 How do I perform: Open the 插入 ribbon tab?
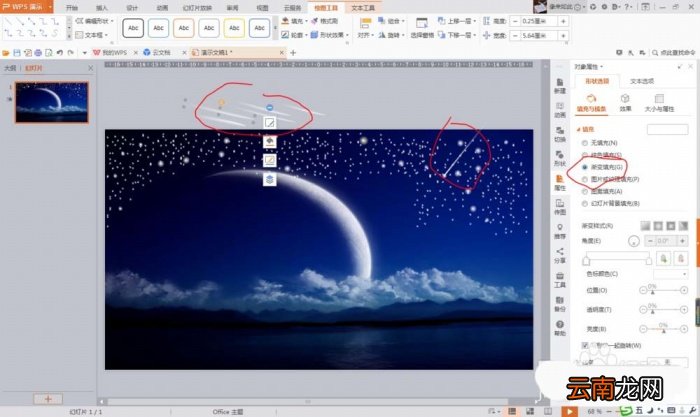[102, 8]
